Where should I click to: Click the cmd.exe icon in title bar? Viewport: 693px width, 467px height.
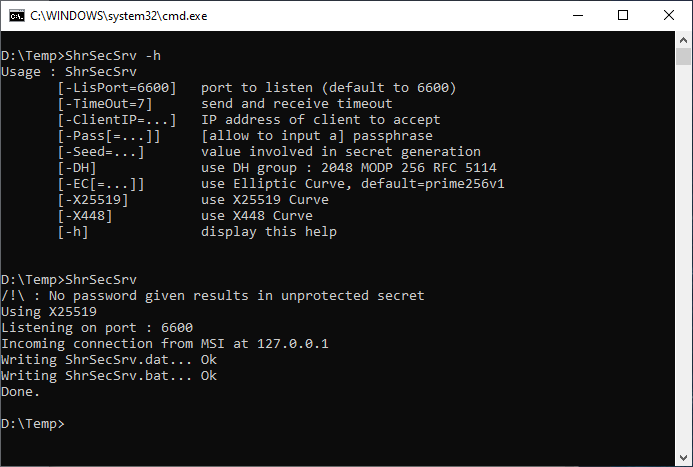click(x=17, y=16)
